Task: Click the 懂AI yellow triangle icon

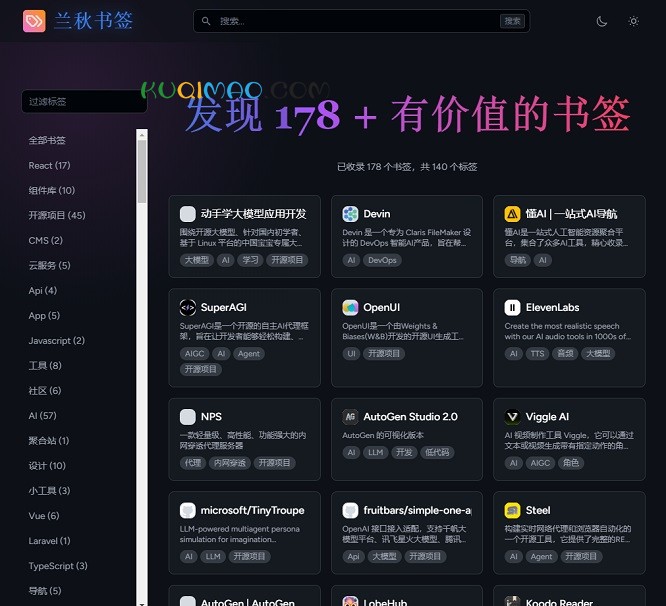Action: coord(512,214)
